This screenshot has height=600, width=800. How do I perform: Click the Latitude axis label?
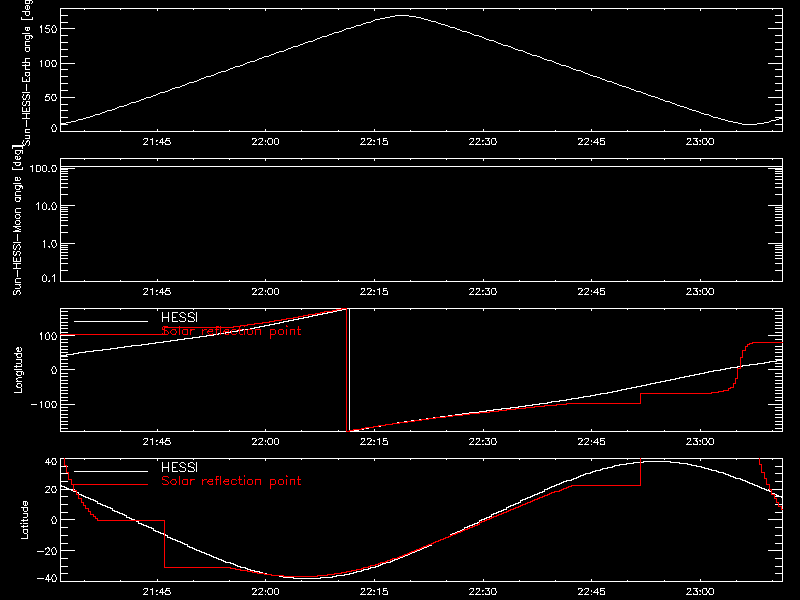[24, 520]
